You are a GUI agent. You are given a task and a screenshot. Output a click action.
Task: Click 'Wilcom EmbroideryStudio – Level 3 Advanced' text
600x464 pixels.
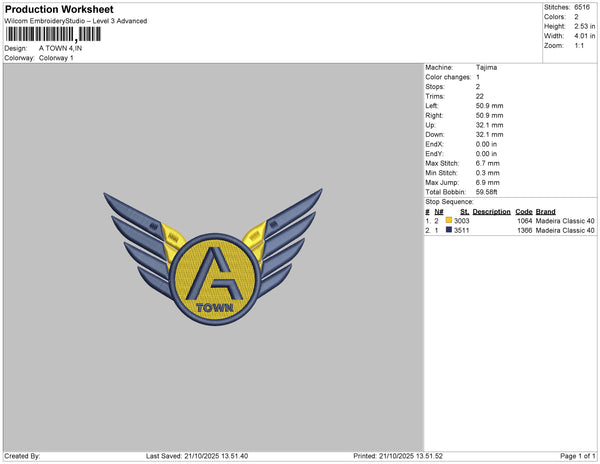click(x=76, y=21)
